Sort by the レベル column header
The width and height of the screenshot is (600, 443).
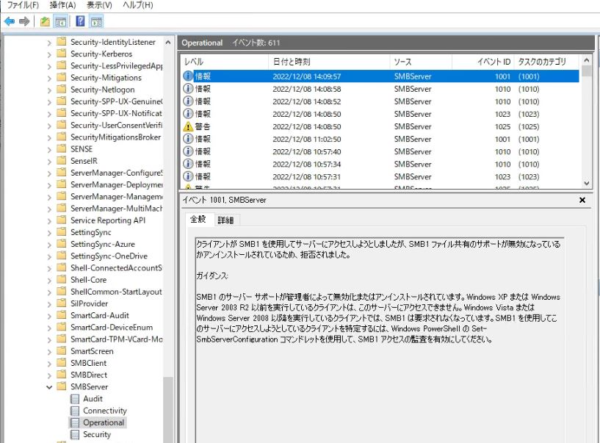click(225, 62)
